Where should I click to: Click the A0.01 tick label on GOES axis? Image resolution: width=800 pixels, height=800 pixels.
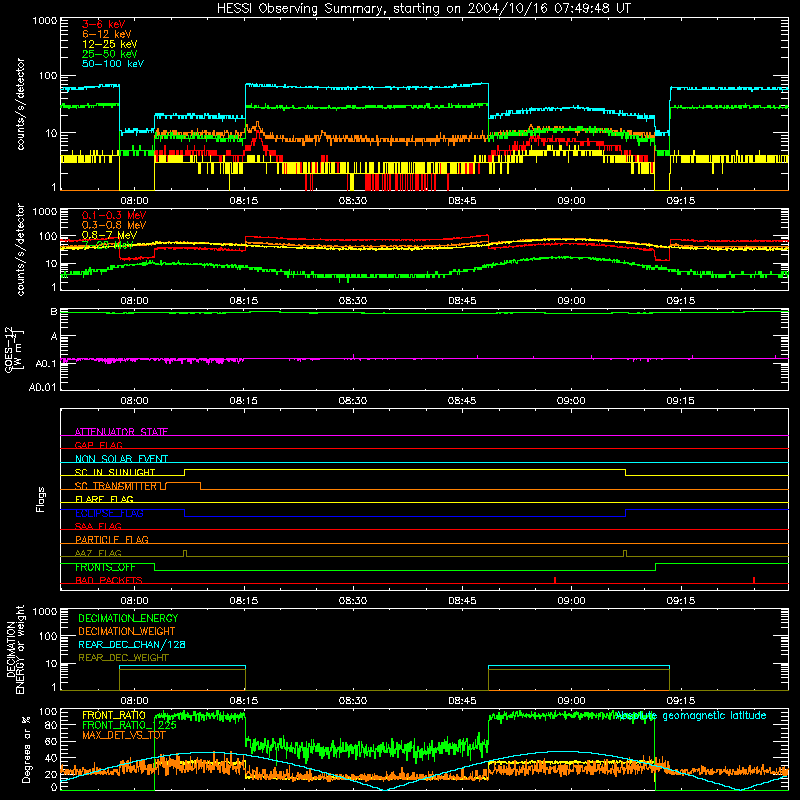click(43, 387)
